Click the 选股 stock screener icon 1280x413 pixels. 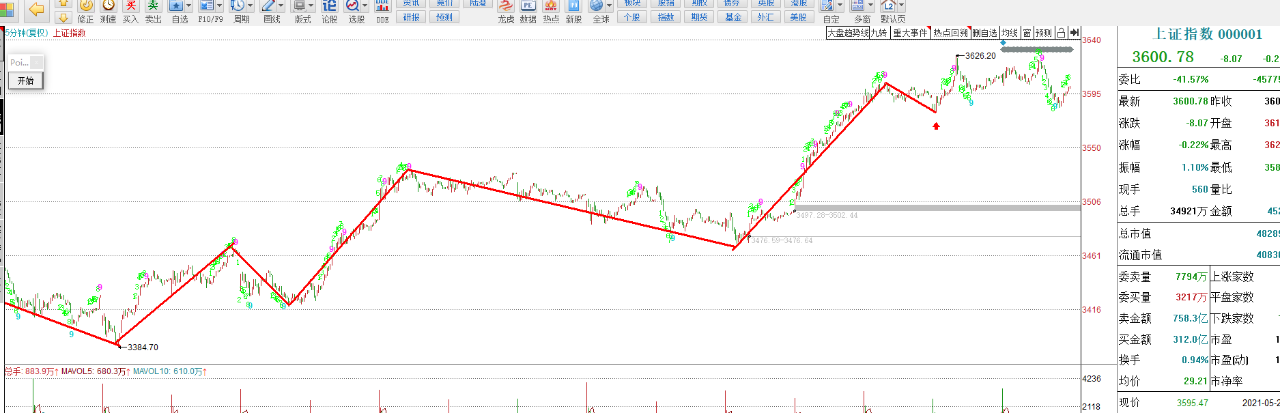[x=352, y=5]
